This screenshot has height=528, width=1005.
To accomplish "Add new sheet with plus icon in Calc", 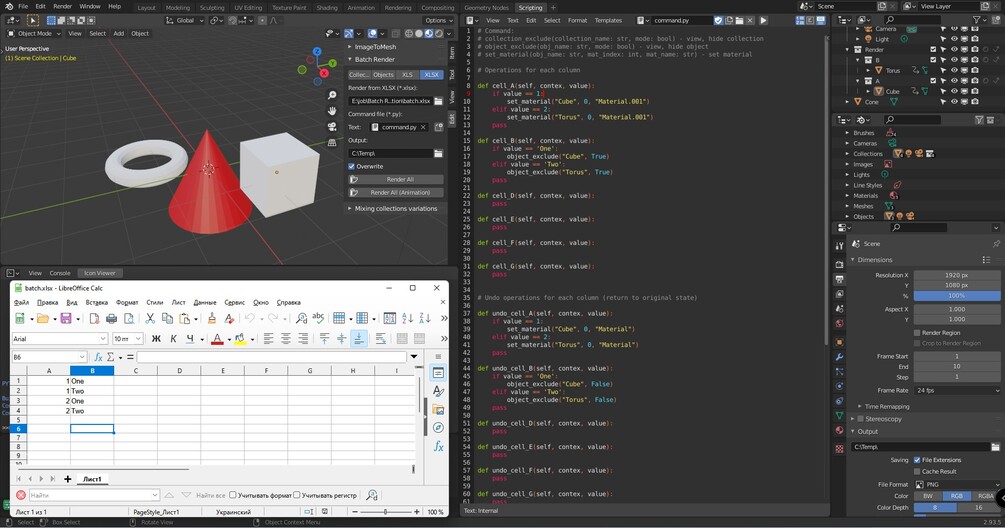I will click(x=67, y=479).
